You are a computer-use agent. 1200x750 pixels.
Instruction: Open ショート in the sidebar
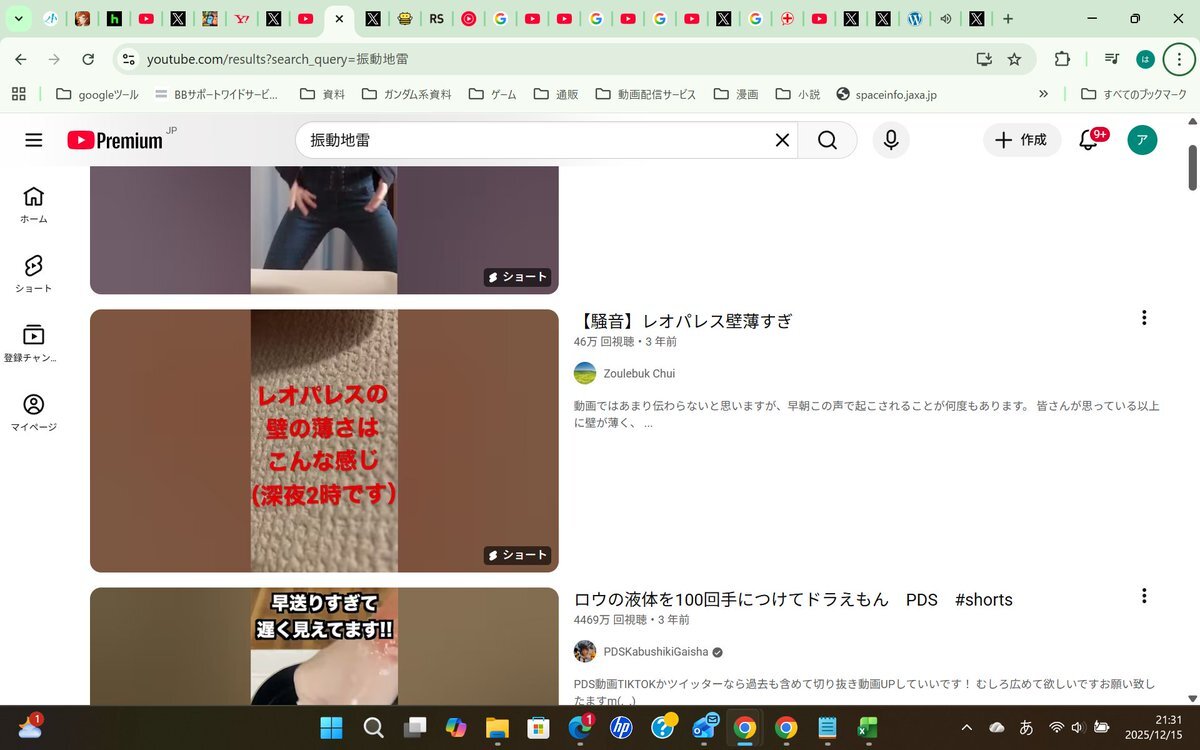(x=34, y=273)
